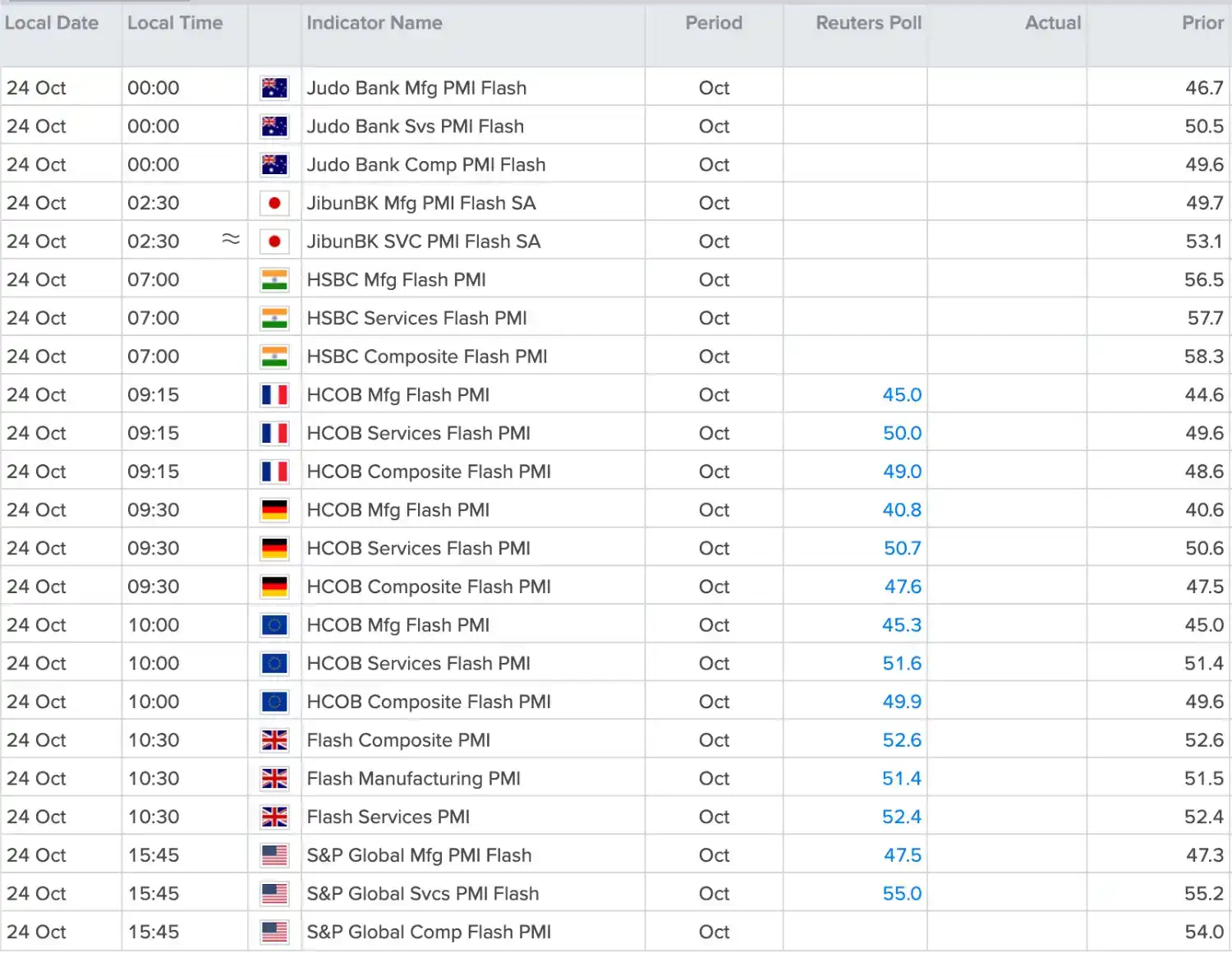This screenshot has width=1232, height=953.
Task: Select the Reuters Poll value 47.5
Action: 903,855
